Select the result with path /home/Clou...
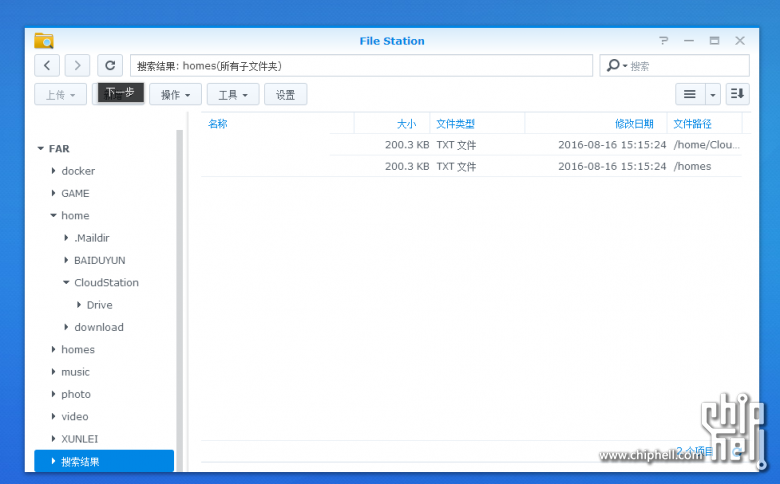780x484 pixels. point(471,145)
